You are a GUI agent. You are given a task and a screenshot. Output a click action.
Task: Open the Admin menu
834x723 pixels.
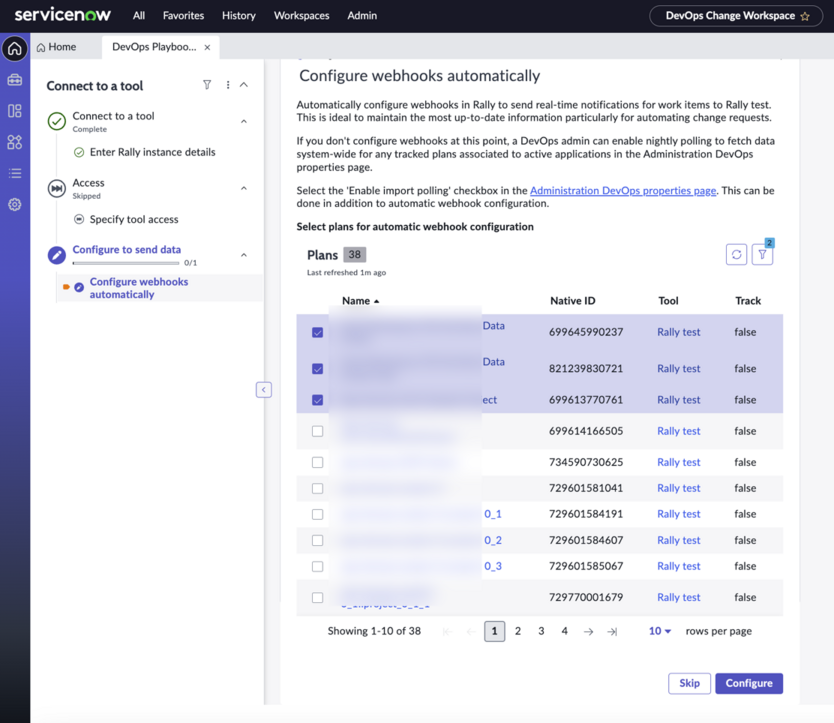pos(362,15)
